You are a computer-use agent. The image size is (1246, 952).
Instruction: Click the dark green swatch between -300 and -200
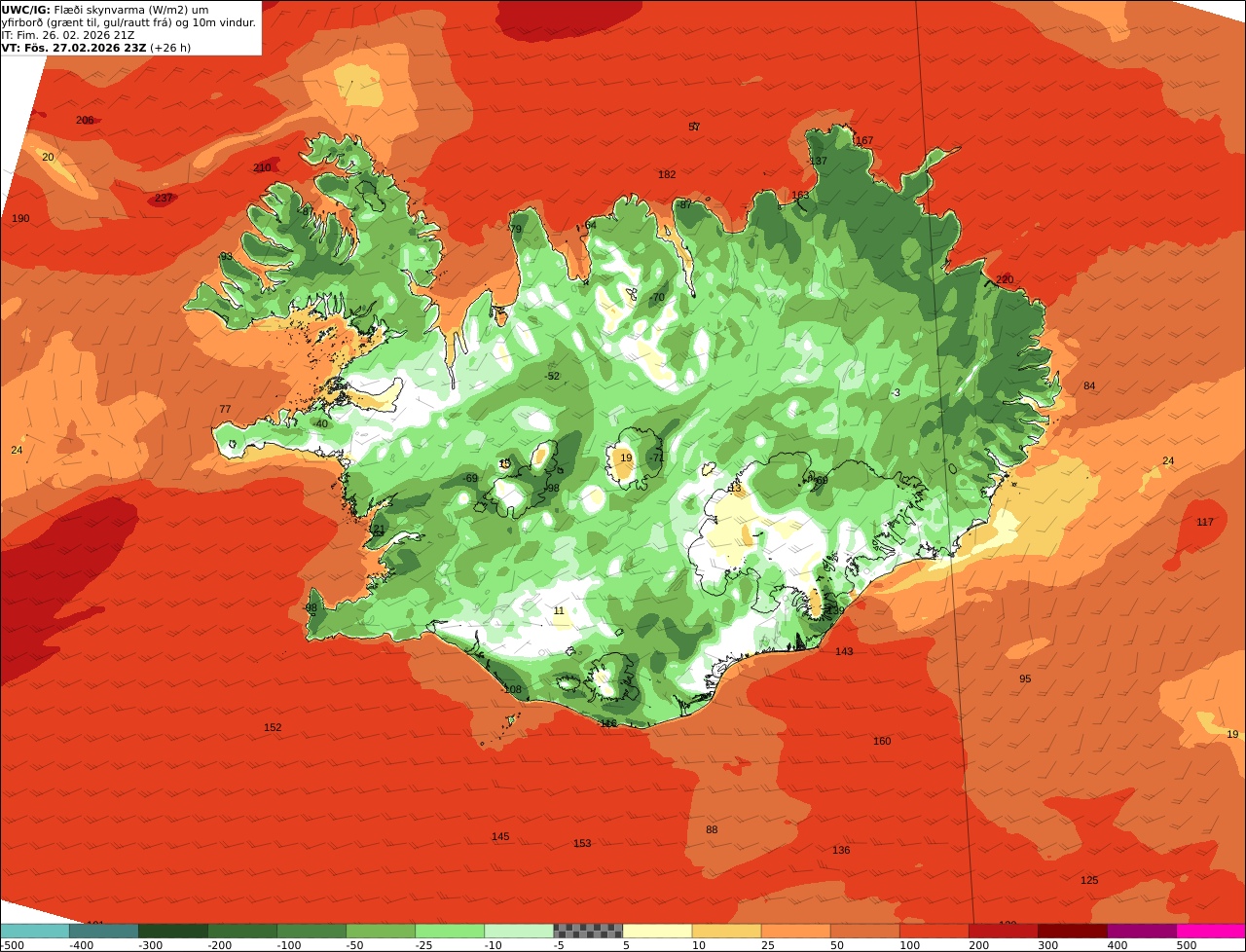click(x=173, y=931)
